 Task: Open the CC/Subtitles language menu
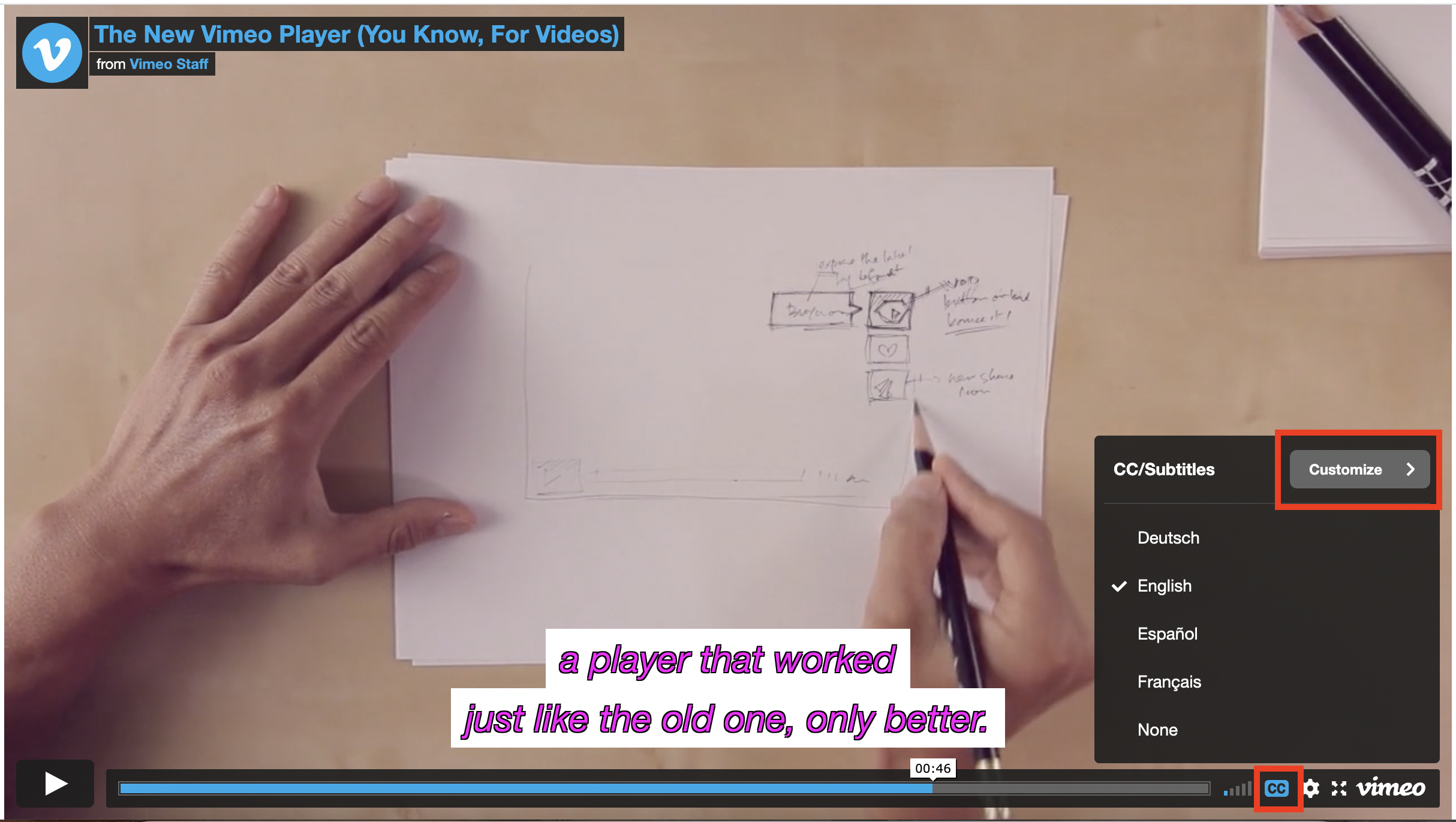click(x=1276, y=788)
